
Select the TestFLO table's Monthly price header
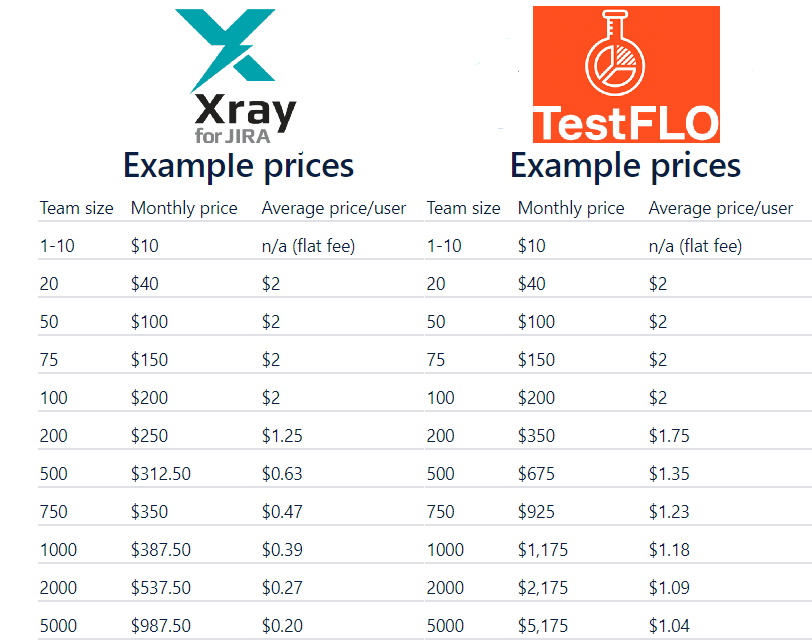(x=570, y=208)
